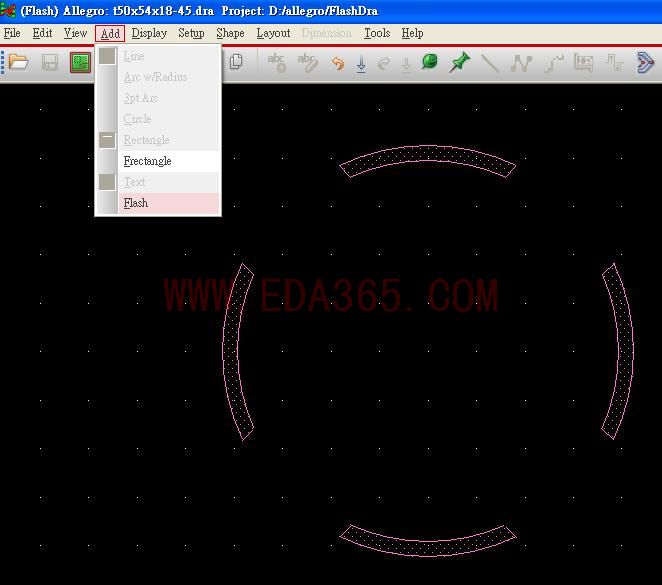Choose Frectangle from Add menu
Screen dimensions: 662x585
click(x=169, y=161)
